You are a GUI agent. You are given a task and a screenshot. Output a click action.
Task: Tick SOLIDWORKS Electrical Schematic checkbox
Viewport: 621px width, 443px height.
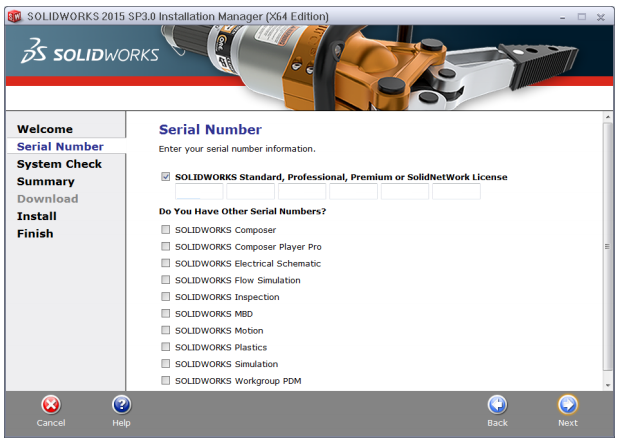(166, 263)
